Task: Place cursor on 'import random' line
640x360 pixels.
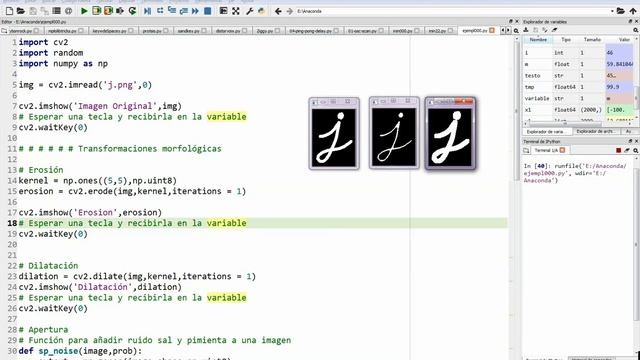Action: tap(51, 53)
